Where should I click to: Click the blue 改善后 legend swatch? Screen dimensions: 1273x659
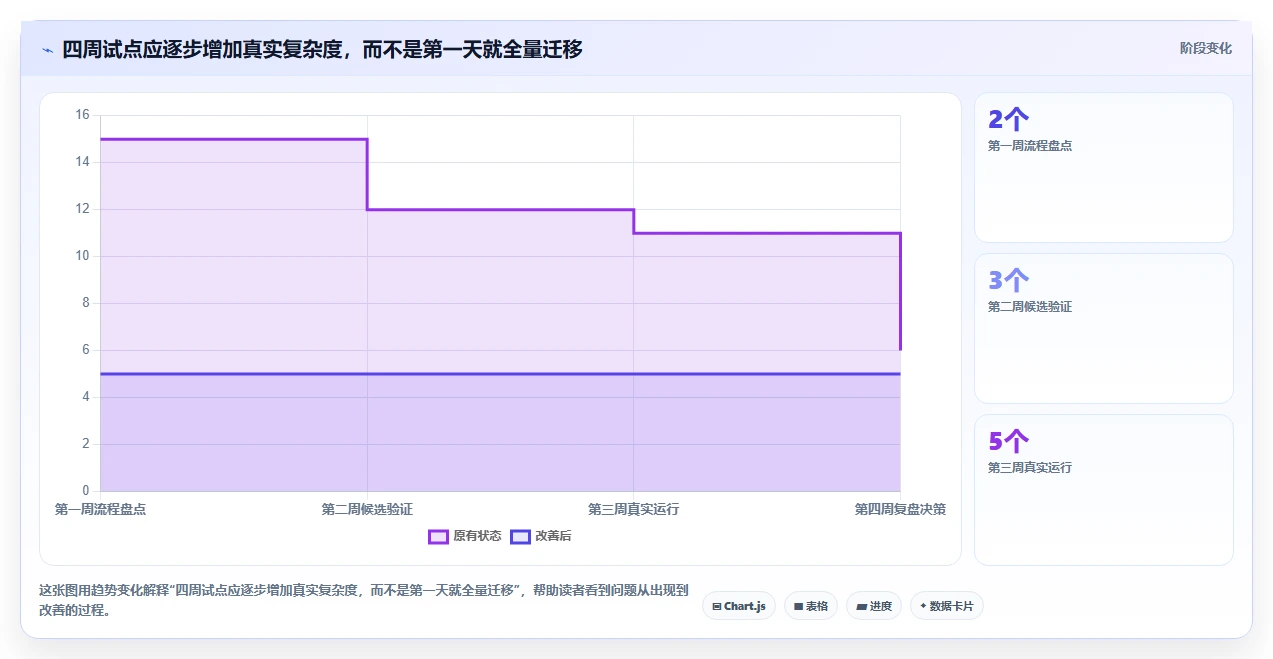coord(520,537)
